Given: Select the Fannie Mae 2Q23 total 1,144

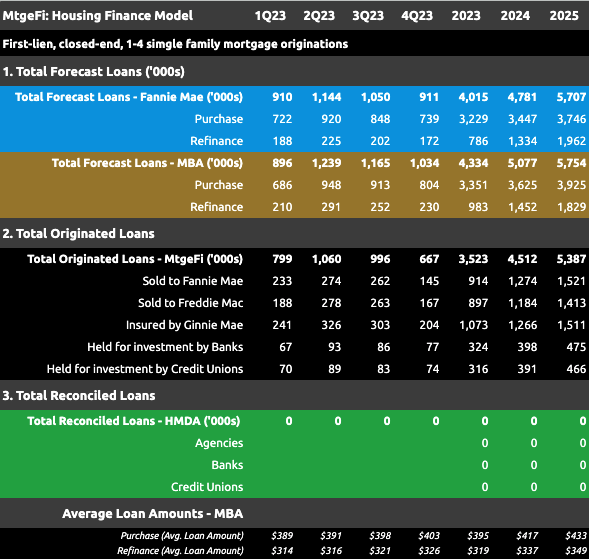Looking at the screenshot, I should pos(326,97).
